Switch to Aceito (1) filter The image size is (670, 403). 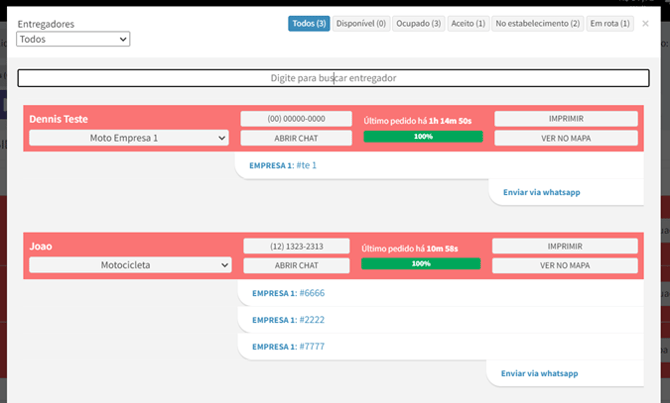468,23
